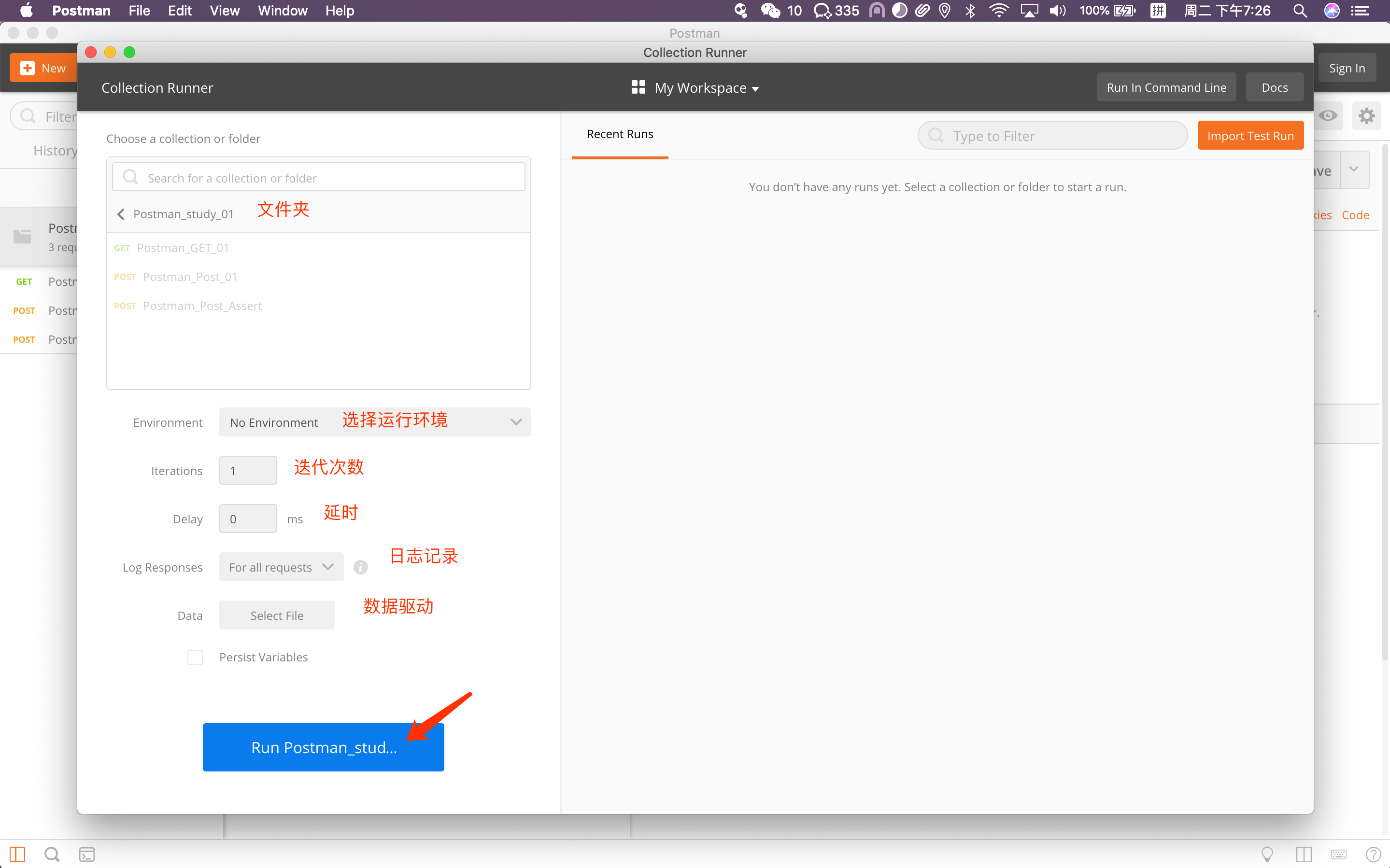Viewport: 1390px width, 868px height.
Task: Click the Filter field in the Postman sidebar
Action: click(44, 116)
